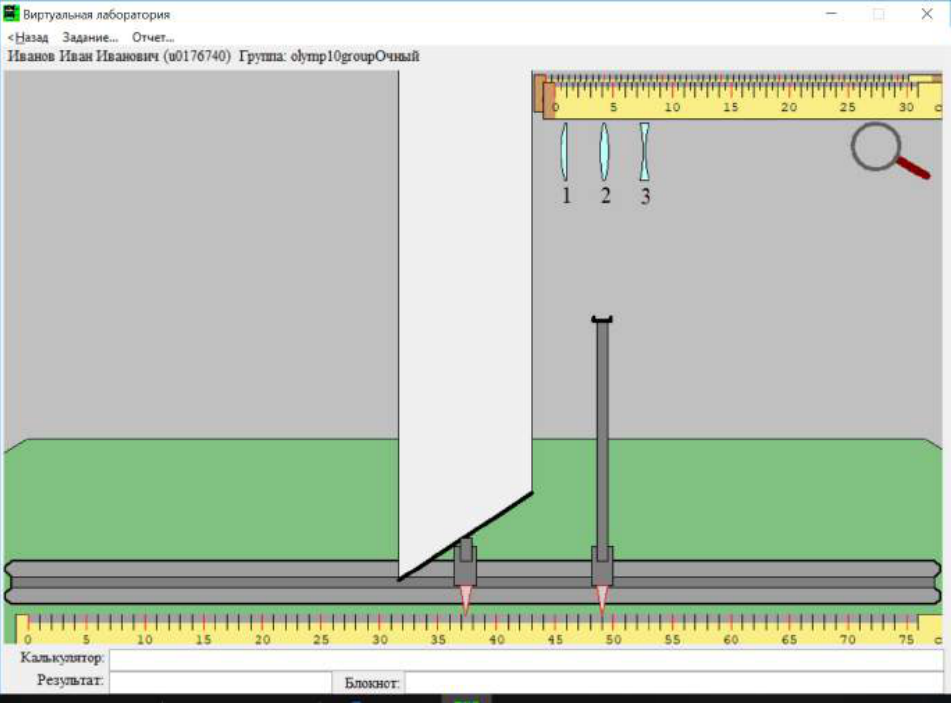This screenshot has height=704, width=951.
Task: Open the Отчет menu
Action: tap(153, 38)
